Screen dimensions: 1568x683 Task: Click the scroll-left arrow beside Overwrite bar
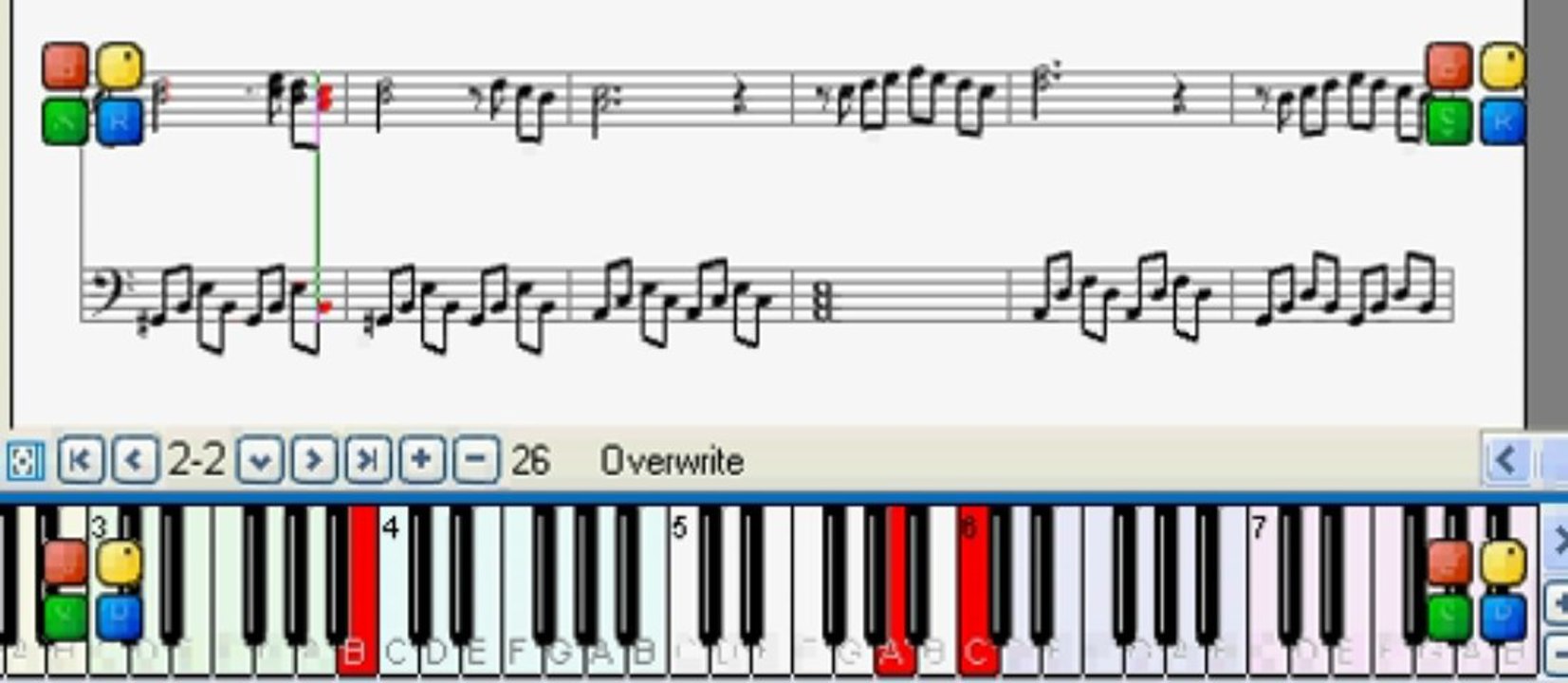pos(1506,461)
